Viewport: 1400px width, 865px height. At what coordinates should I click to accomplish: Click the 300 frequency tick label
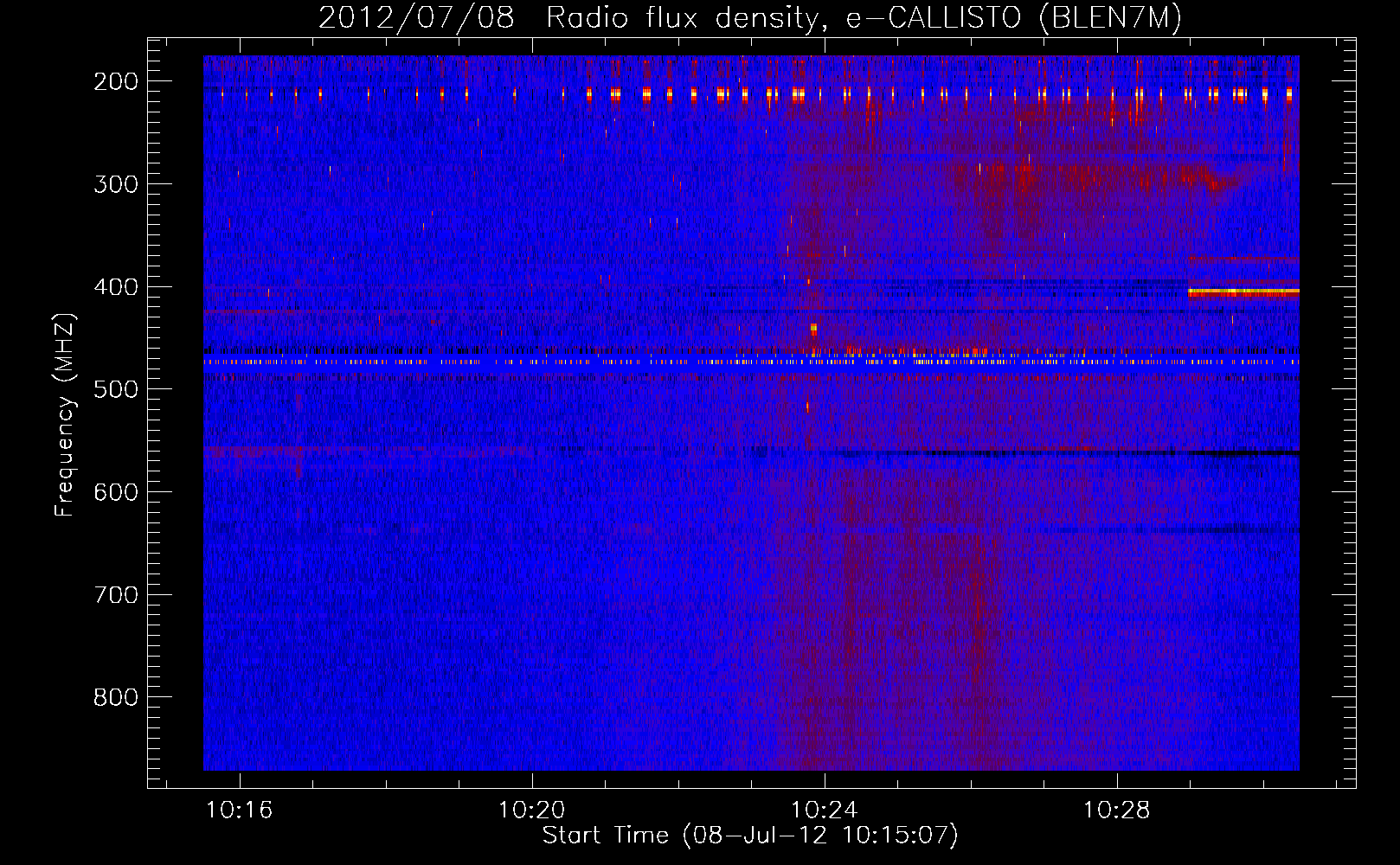click(x=116, y=184)
